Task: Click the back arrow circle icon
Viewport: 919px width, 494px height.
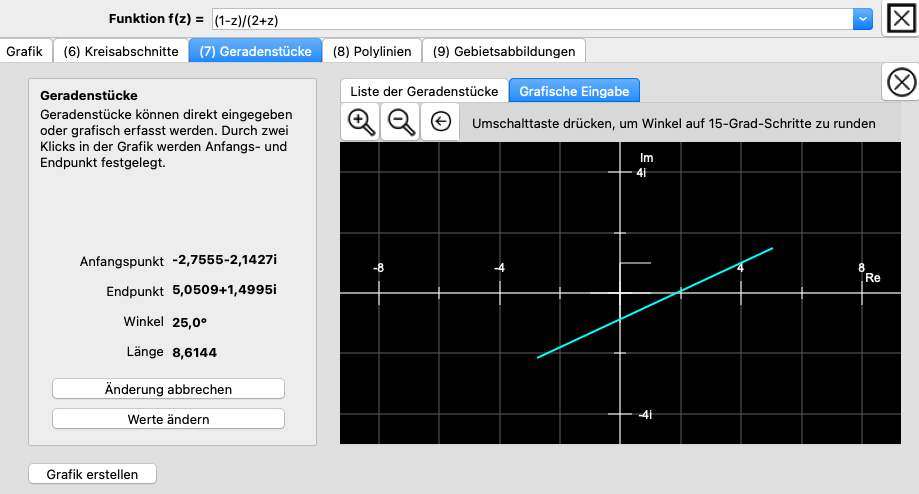Action: (441, 122)
